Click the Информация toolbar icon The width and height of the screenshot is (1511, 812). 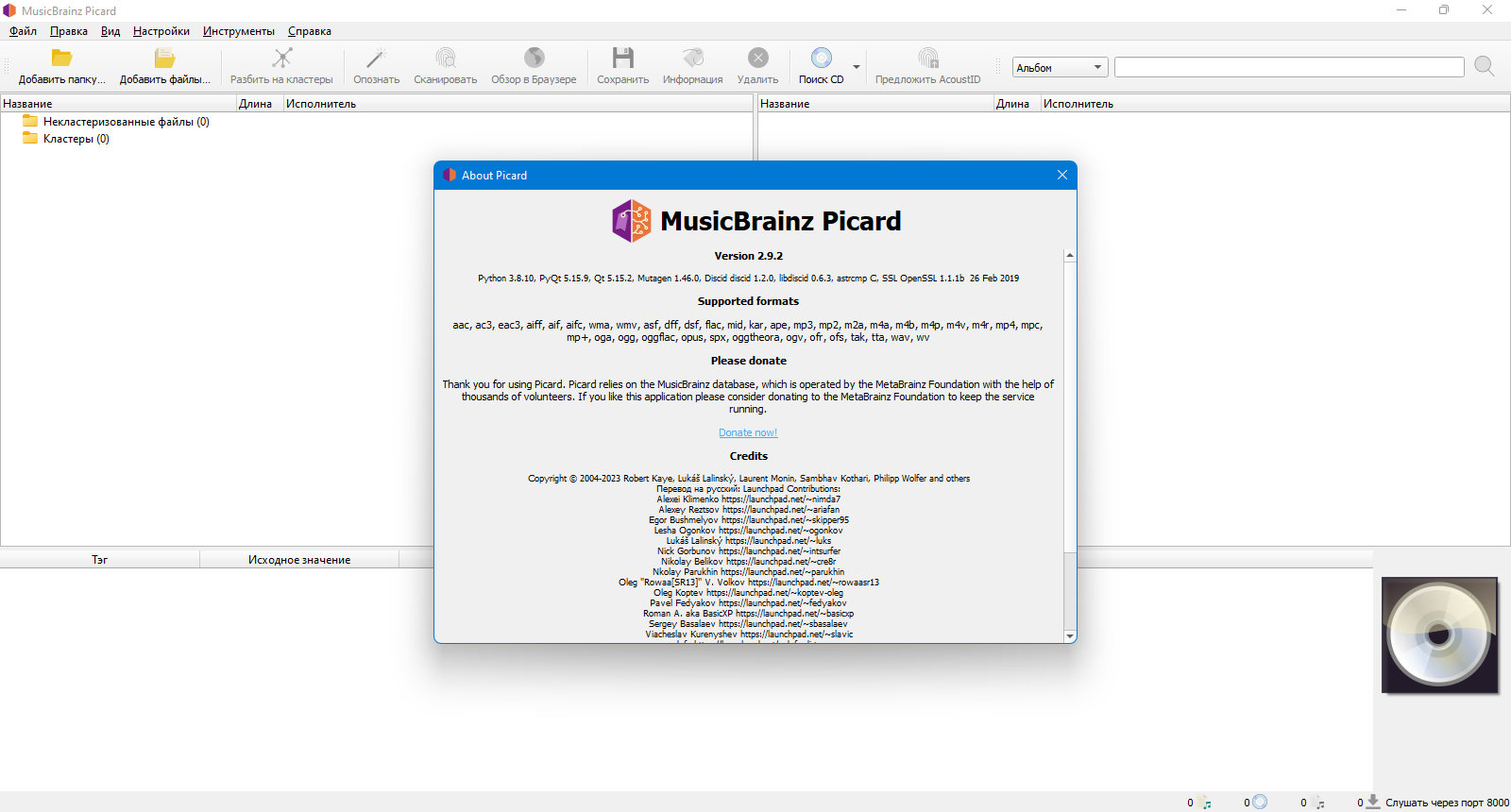pos(693,59)
